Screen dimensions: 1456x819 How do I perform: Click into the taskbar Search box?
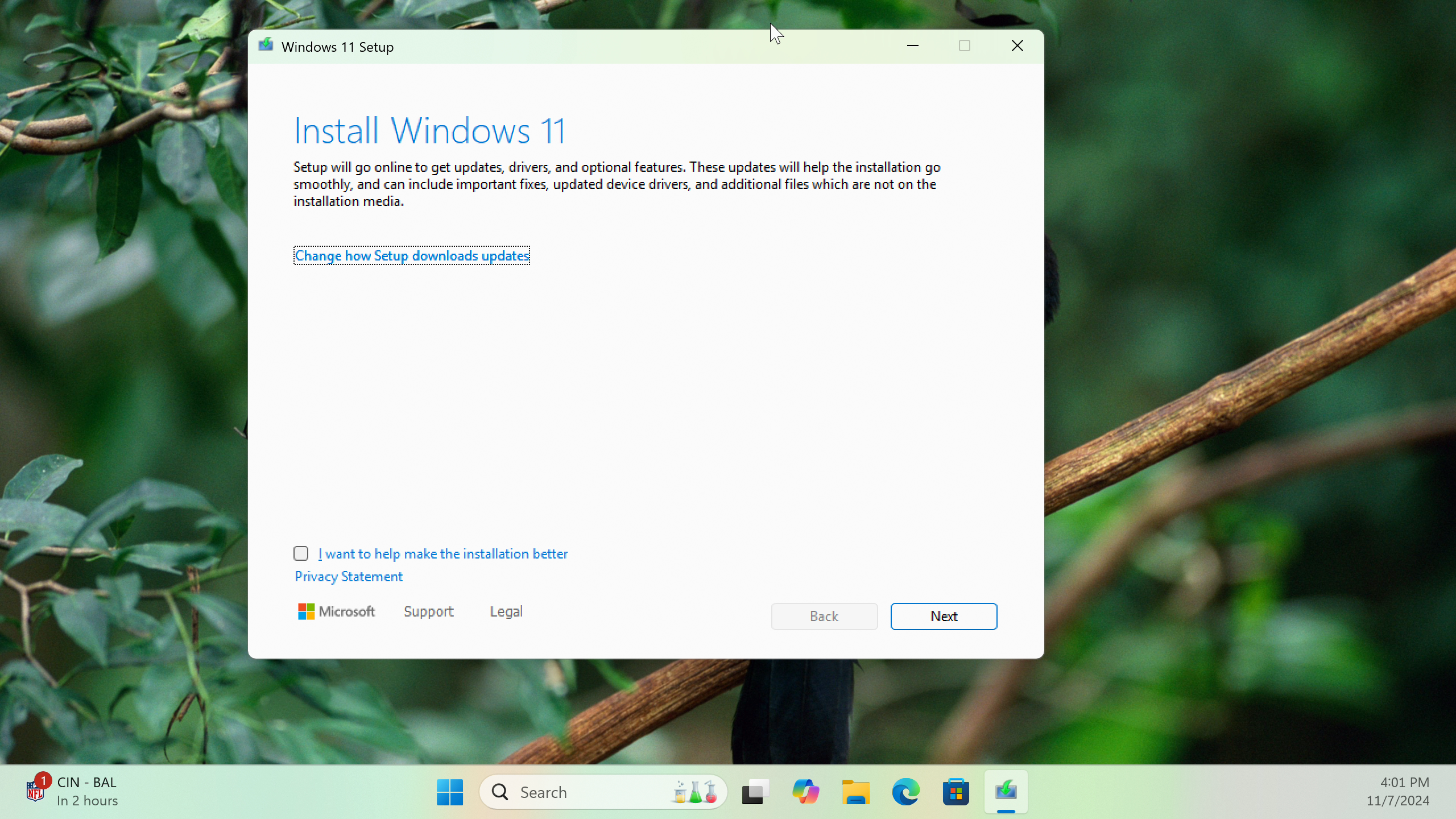603,792
